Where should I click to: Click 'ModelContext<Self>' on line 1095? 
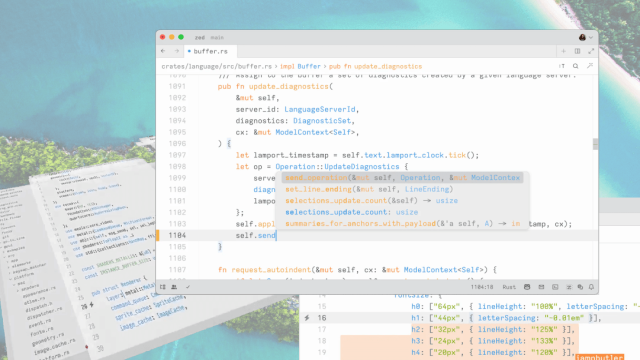(315, 132)
